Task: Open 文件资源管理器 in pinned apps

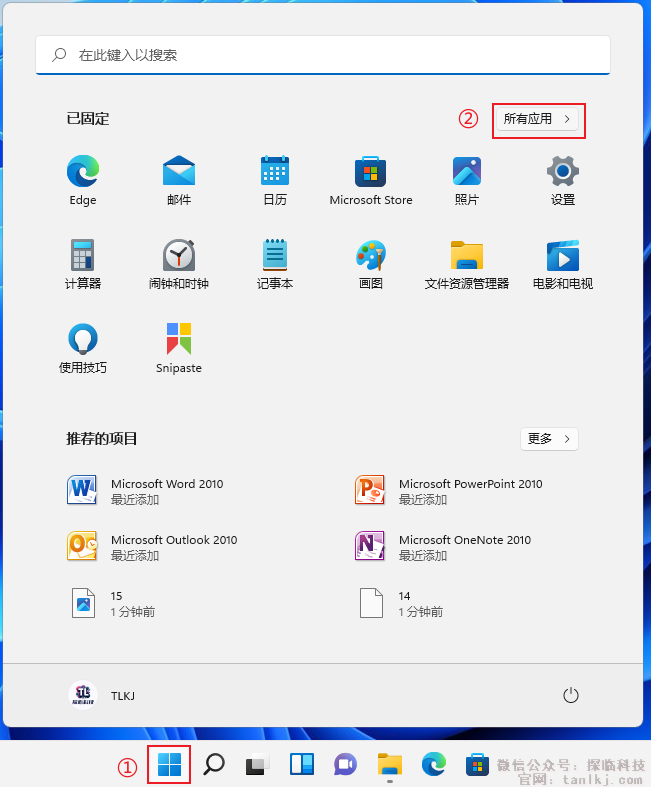Action: 467,265
